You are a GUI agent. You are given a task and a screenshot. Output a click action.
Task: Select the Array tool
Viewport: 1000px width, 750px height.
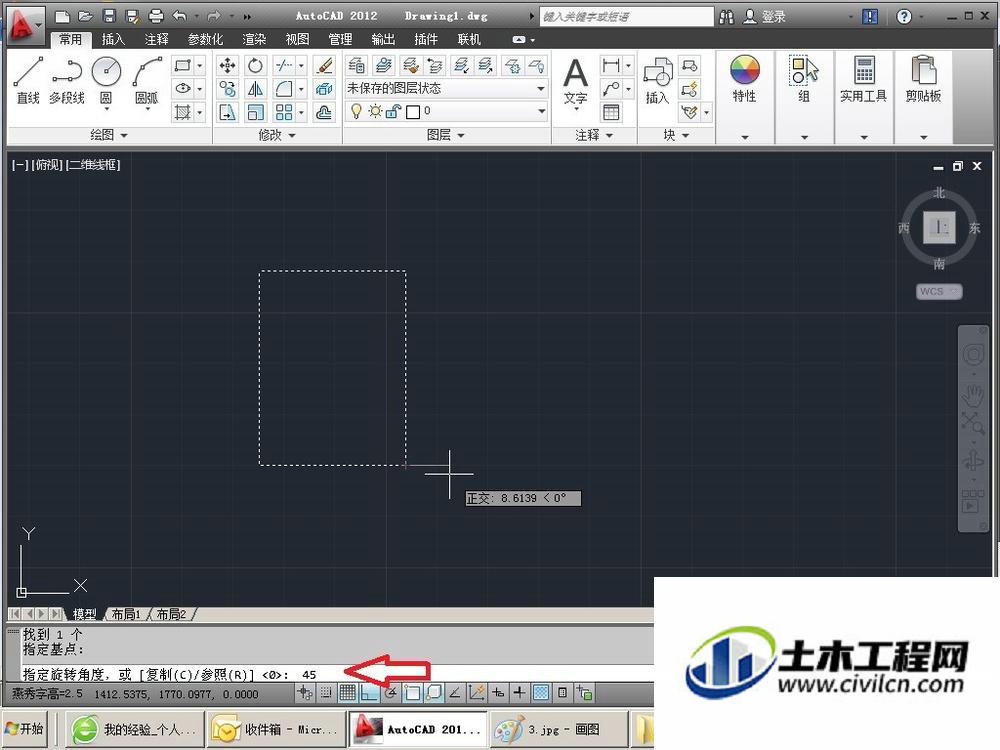(284, 112)
